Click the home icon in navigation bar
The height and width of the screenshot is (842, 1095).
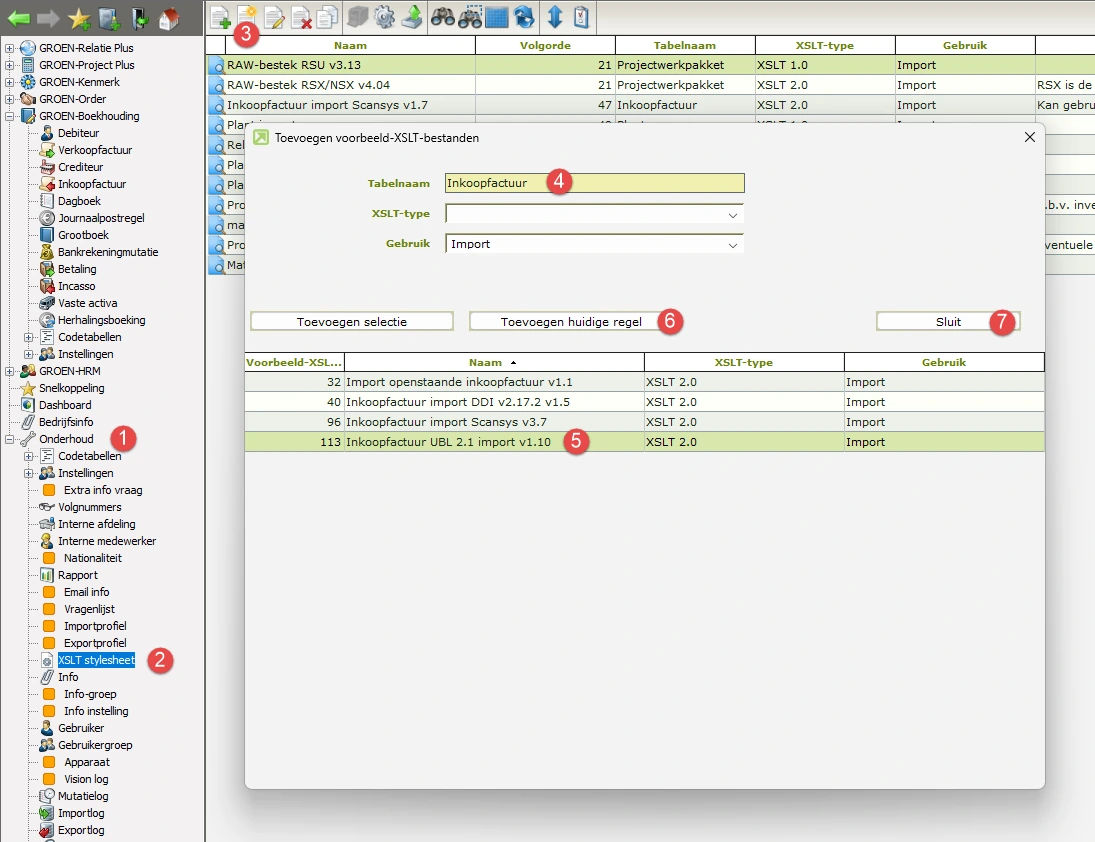(x=169, y=17)
